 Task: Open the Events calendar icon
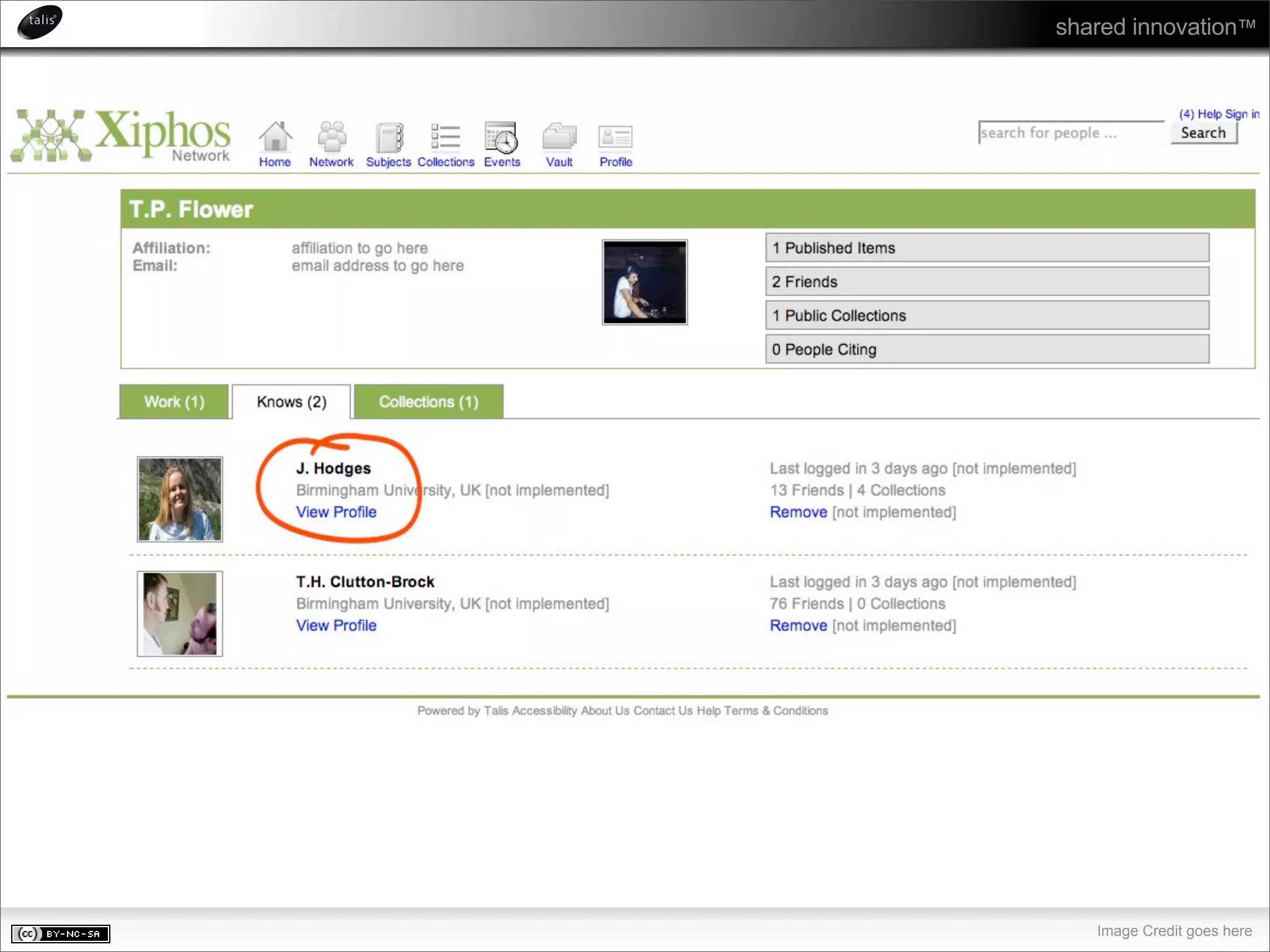coord(501,137)
